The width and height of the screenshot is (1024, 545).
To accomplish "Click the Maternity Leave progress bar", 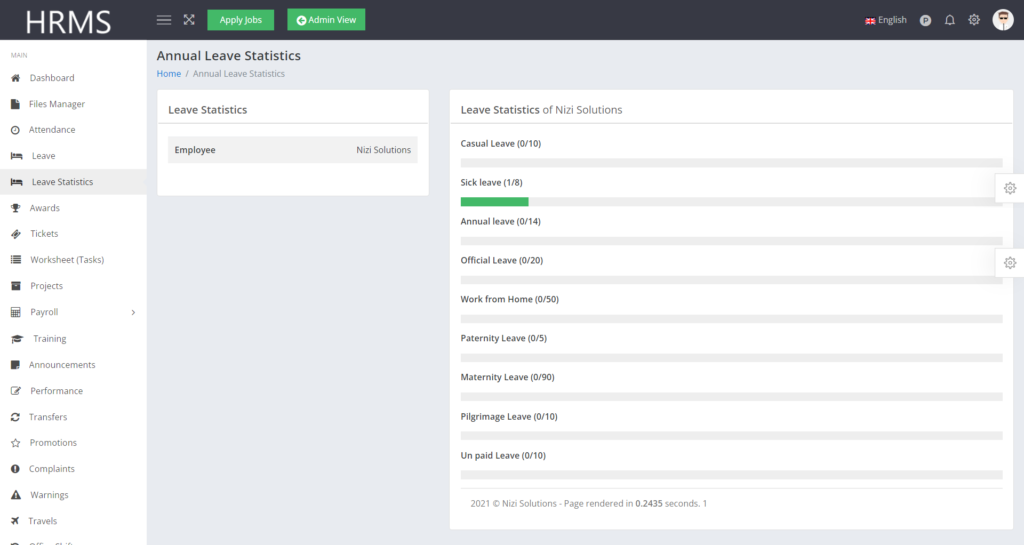I will click(731, 396).
